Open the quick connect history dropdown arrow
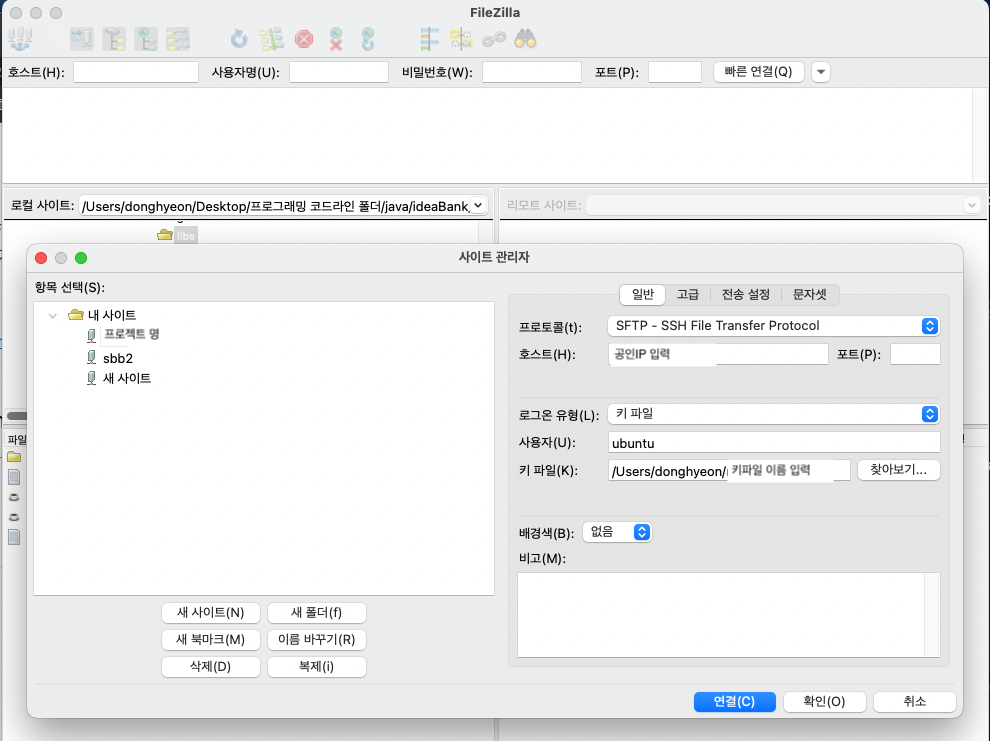 point(821,72)
